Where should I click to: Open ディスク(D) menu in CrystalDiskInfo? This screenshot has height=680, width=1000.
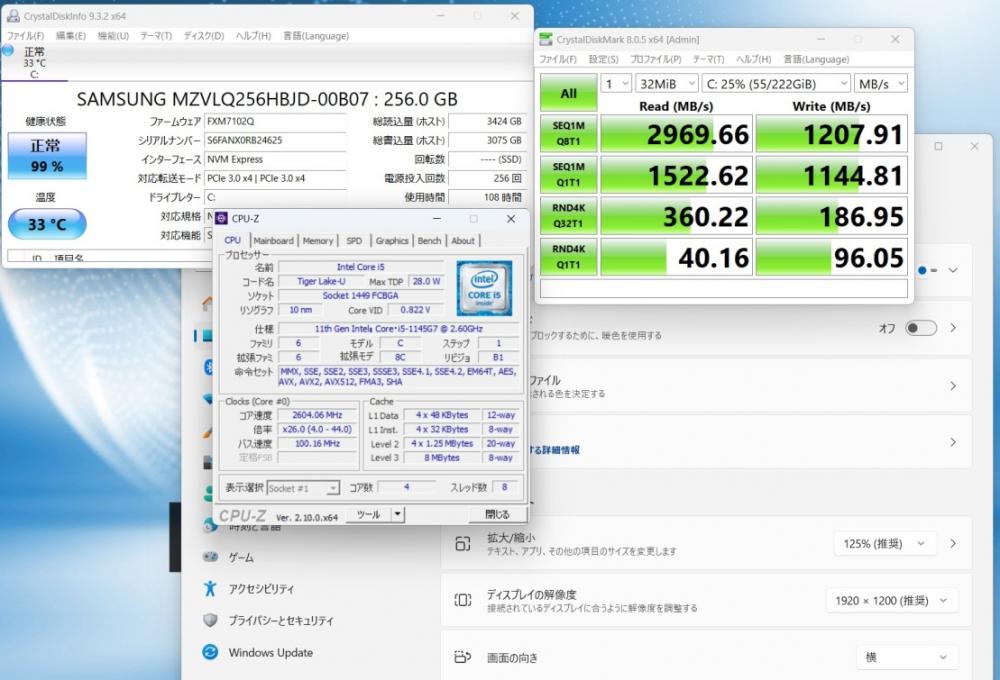(204, 36)
